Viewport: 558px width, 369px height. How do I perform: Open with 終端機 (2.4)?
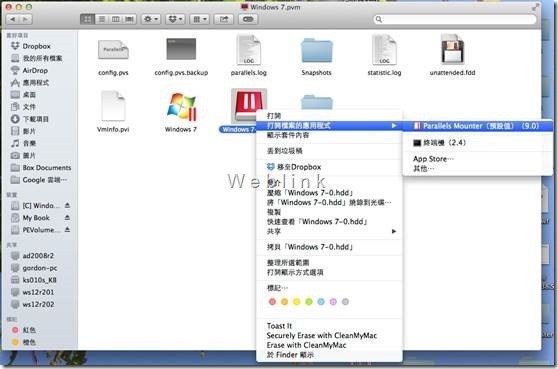click(x=478, y=143)
